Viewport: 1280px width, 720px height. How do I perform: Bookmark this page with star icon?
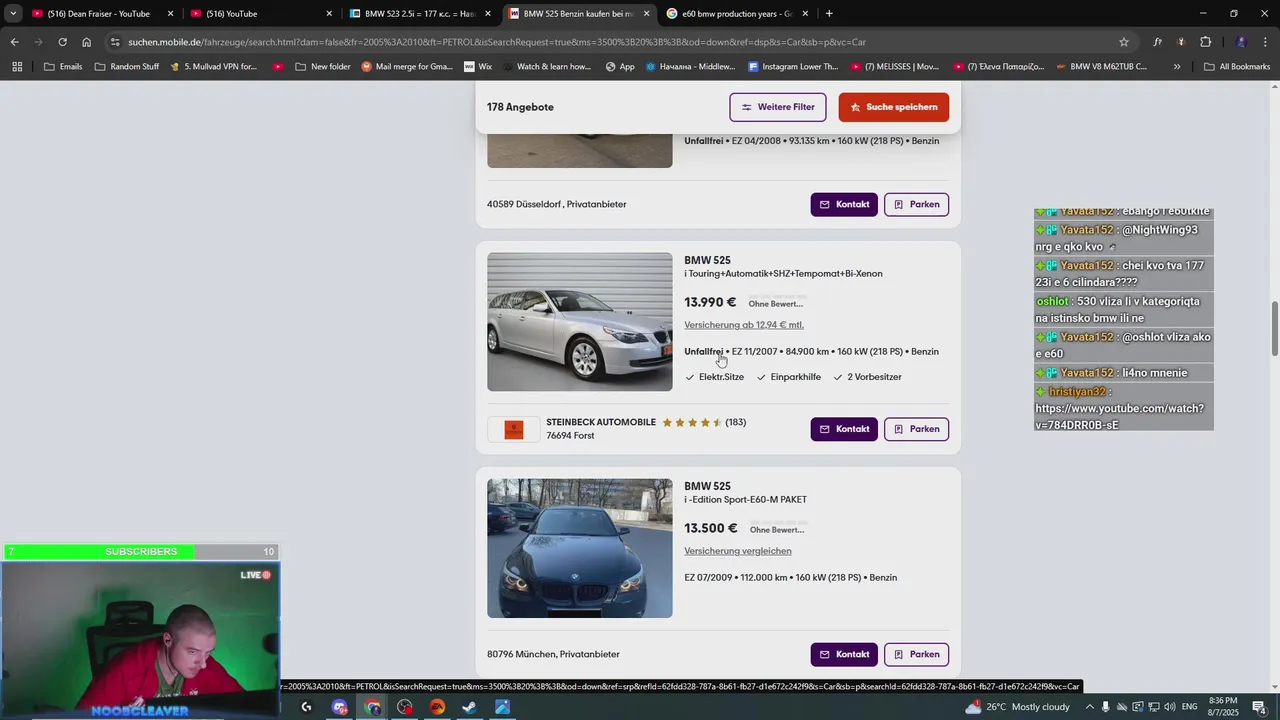pos(1124,42)
